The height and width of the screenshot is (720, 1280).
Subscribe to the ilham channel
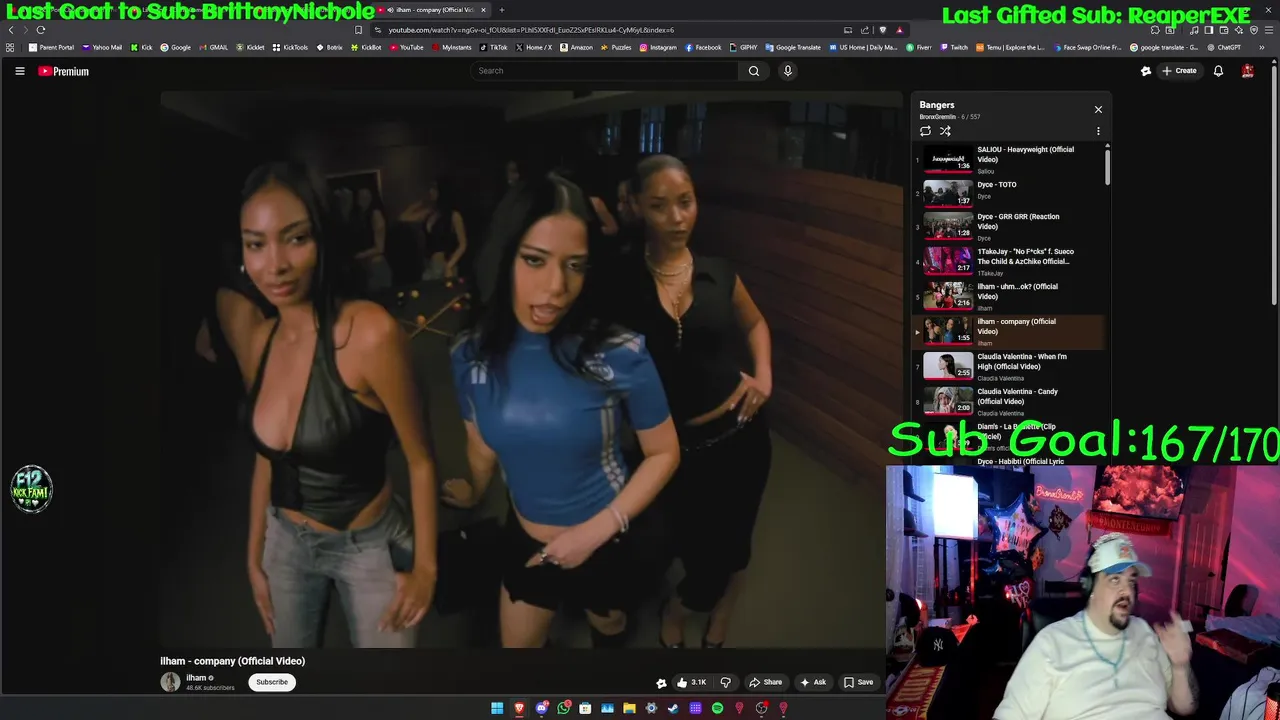pos(271,682)
